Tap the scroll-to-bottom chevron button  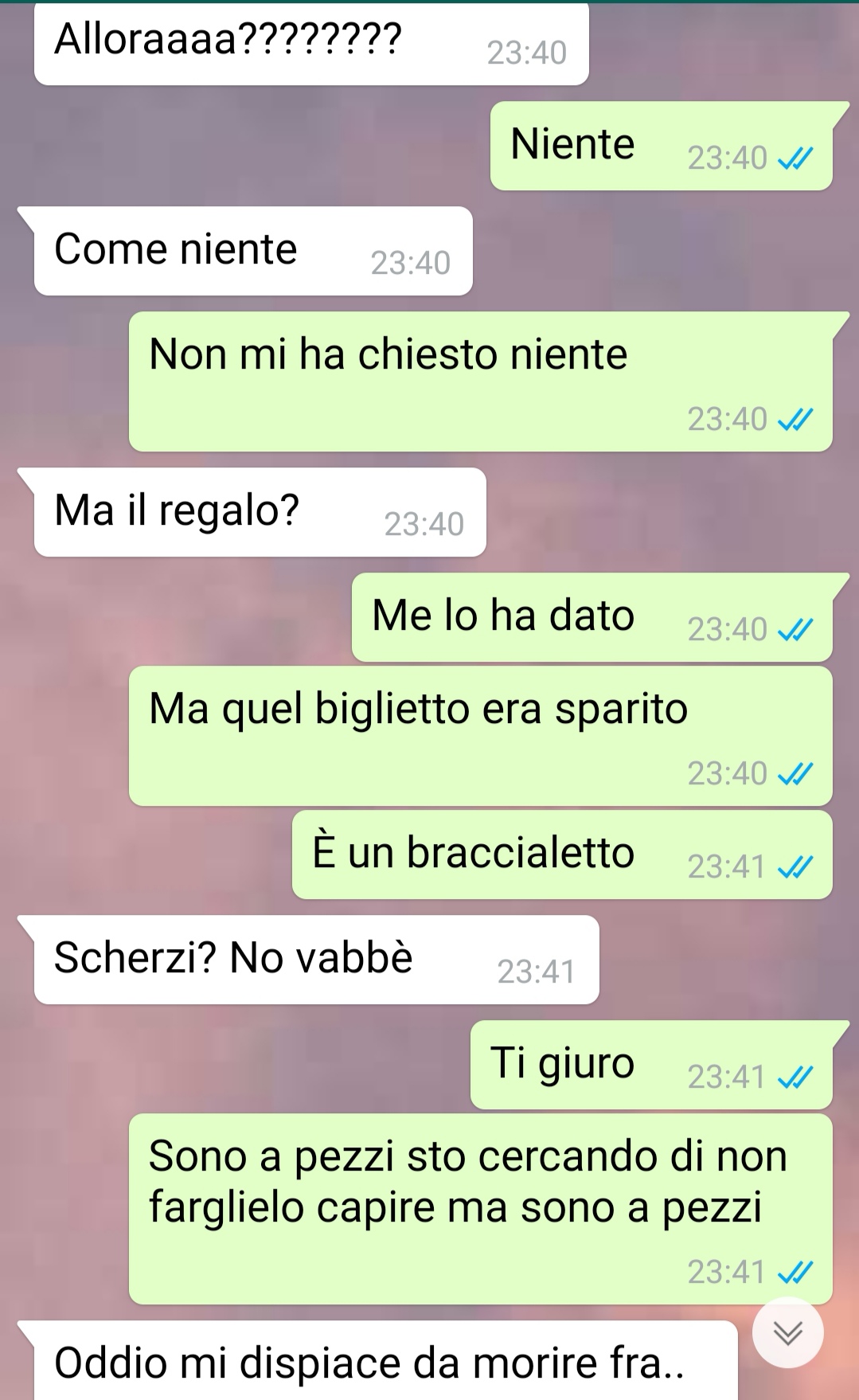click(788, 1333)
